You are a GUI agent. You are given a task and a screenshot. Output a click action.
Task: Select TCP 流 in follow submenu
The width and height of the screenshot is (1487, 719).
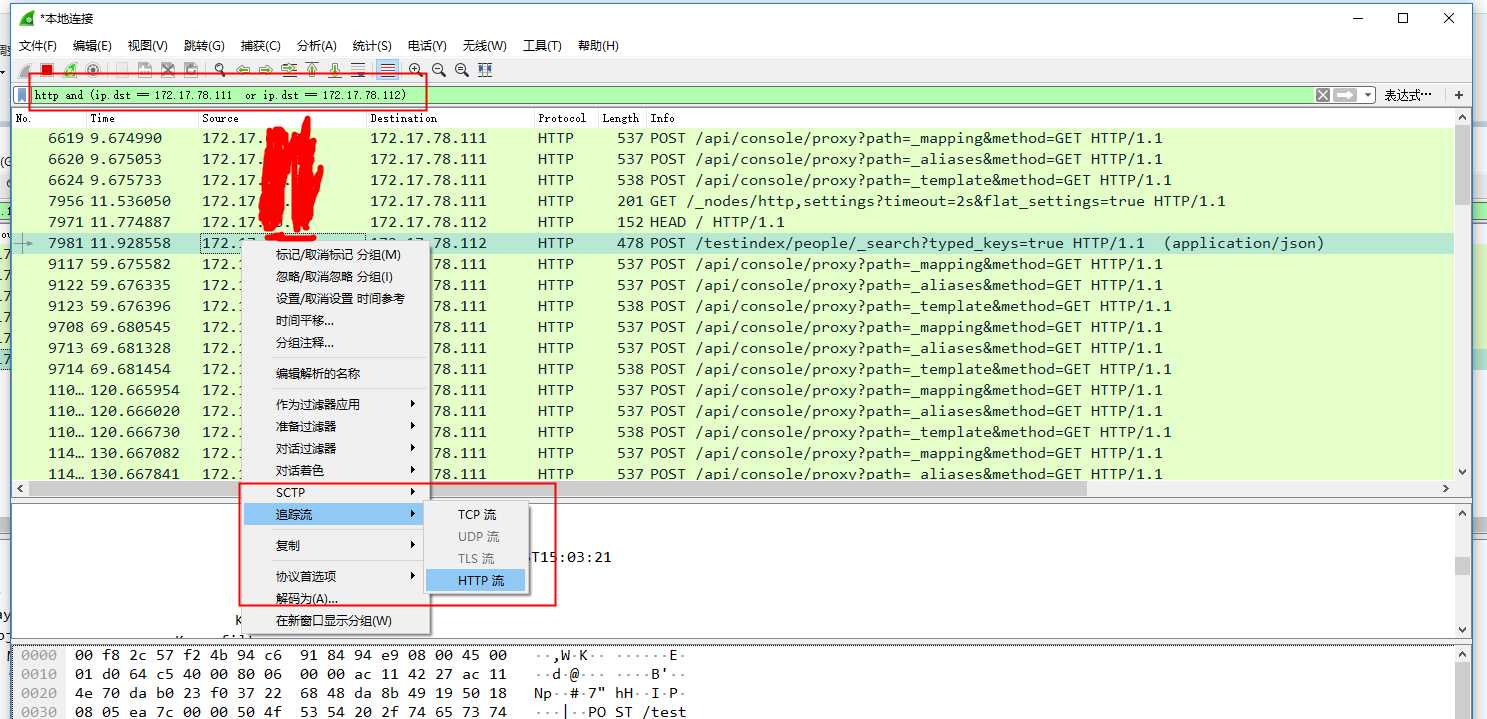(x=476, y=515)
